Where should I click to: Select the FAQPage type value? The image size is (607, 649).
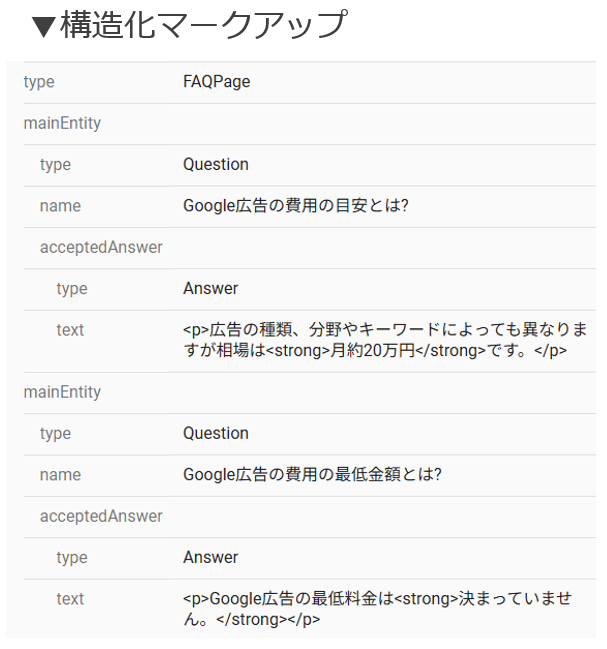click(x=216, y=82)
